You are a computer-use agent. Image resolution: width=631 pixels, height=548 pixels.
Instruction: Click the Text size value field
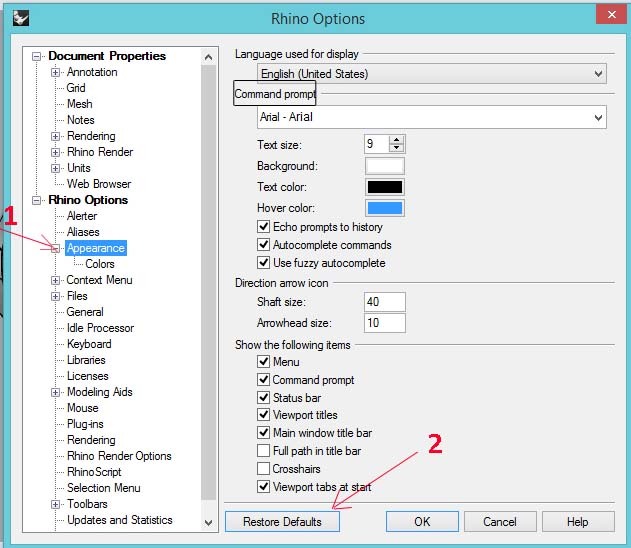point(377,144)
